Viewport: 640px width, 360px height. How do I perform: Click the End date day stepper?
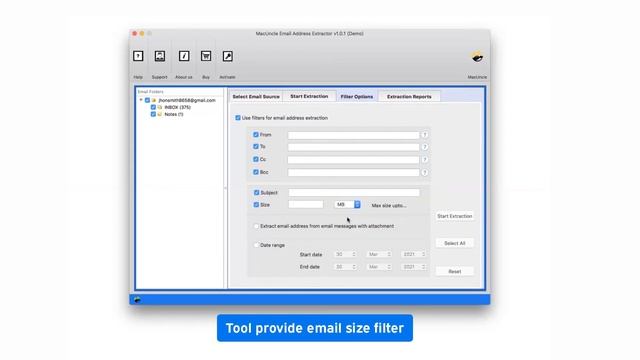[x=354, y=267]
